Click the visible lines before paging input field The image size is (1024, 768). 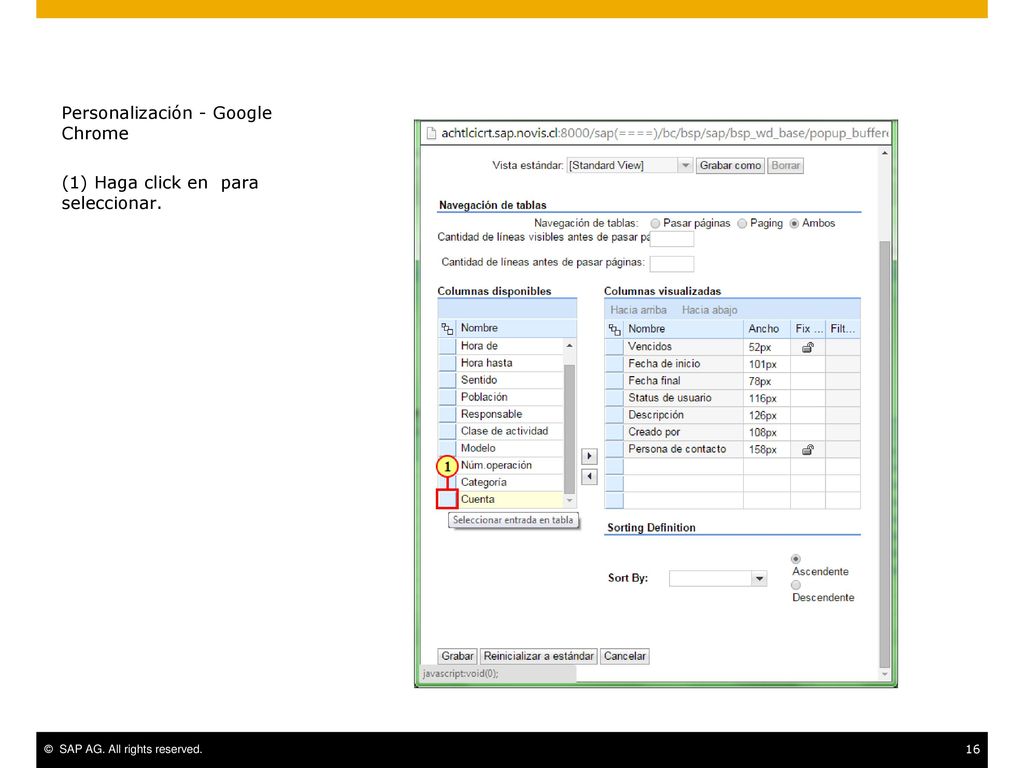[672, 239]
